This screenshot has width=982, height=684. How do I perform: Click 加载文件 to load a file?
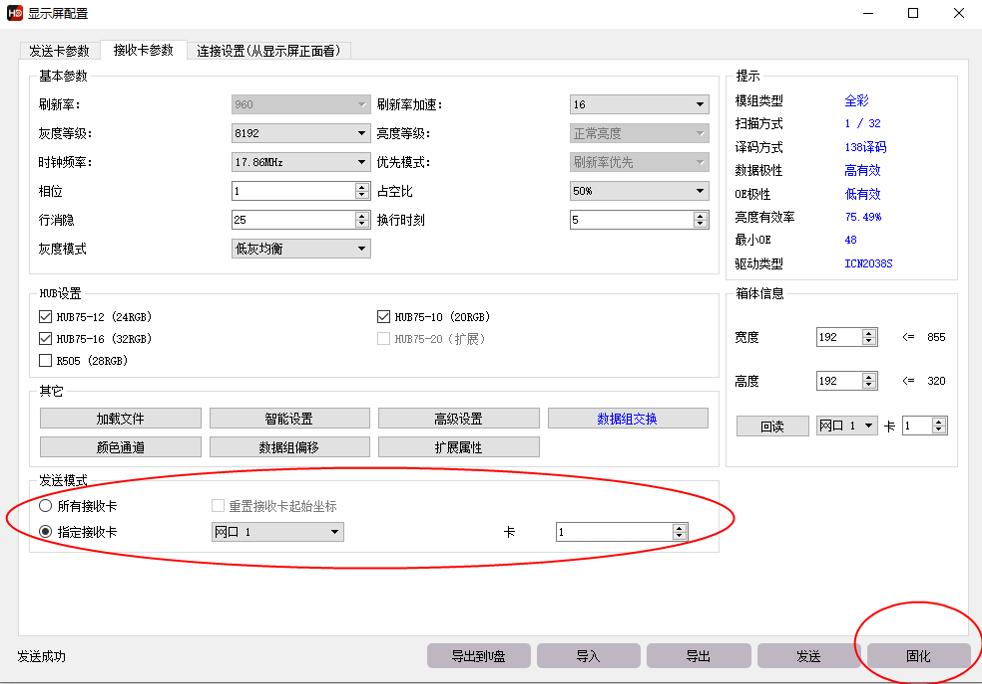click(x=121, y=418)
